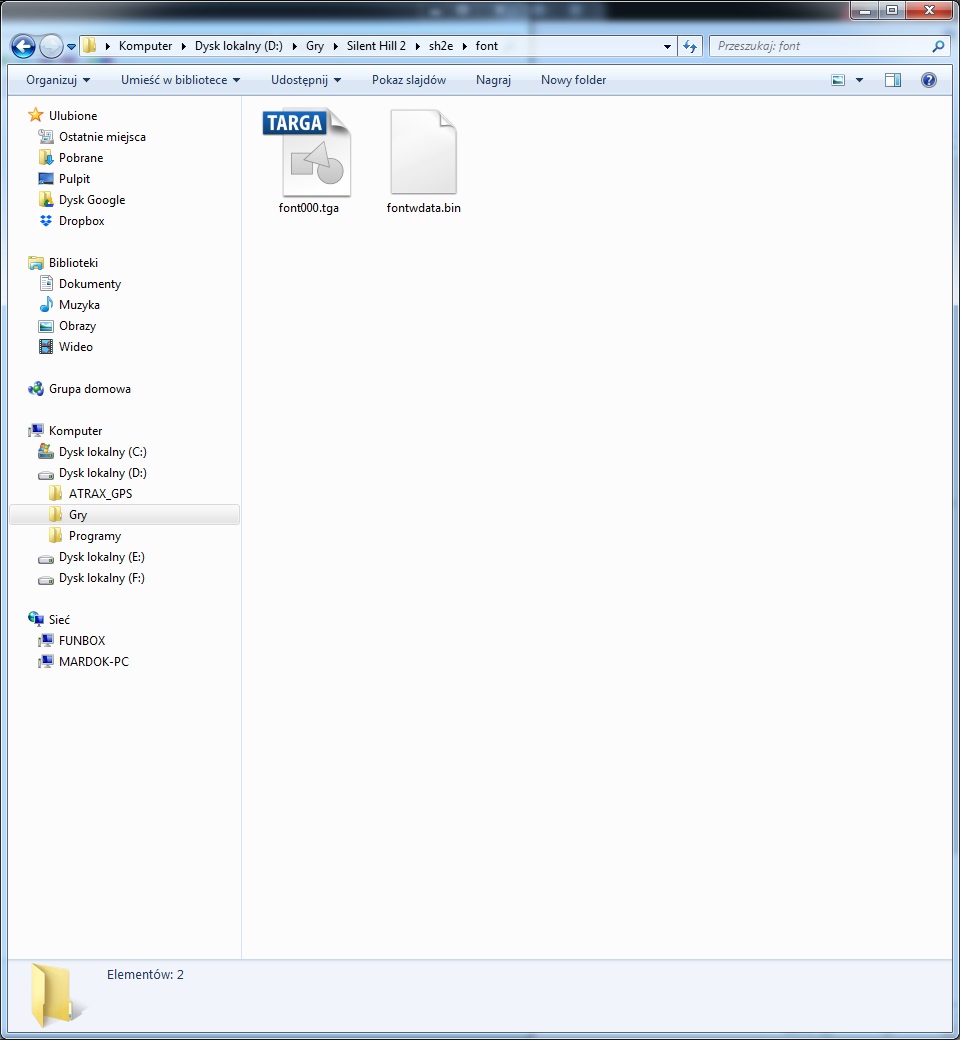Create a folder with Nowy folder
962x1044 pixels.
(573, 80)
